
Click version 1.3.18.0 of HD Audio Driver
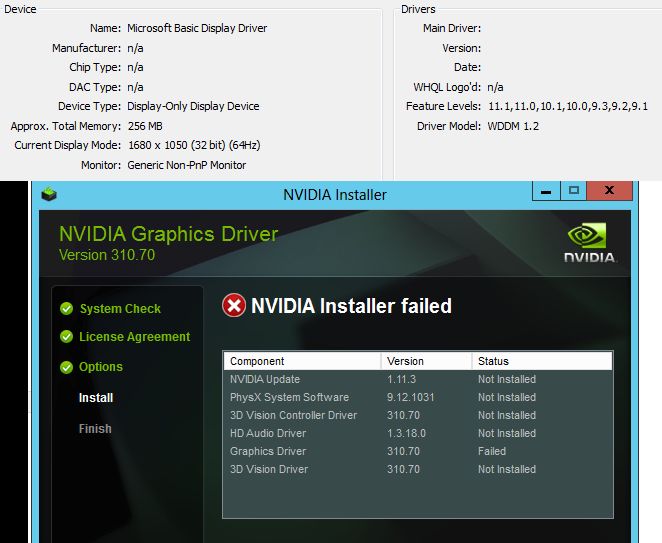click(406, 433)
